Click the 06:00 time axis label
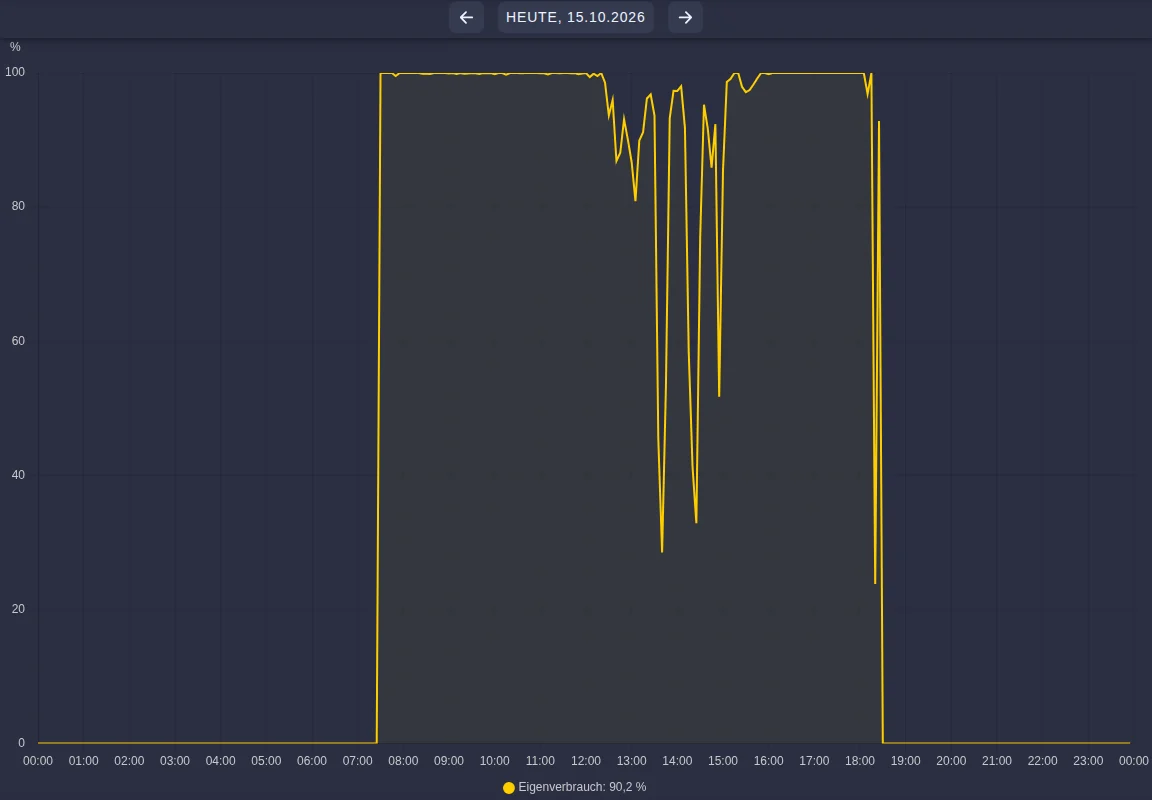 coord(312,760)
